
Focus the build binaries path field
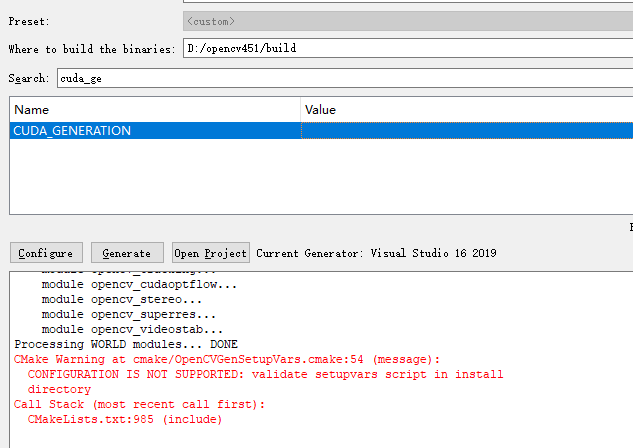[408, 48]
